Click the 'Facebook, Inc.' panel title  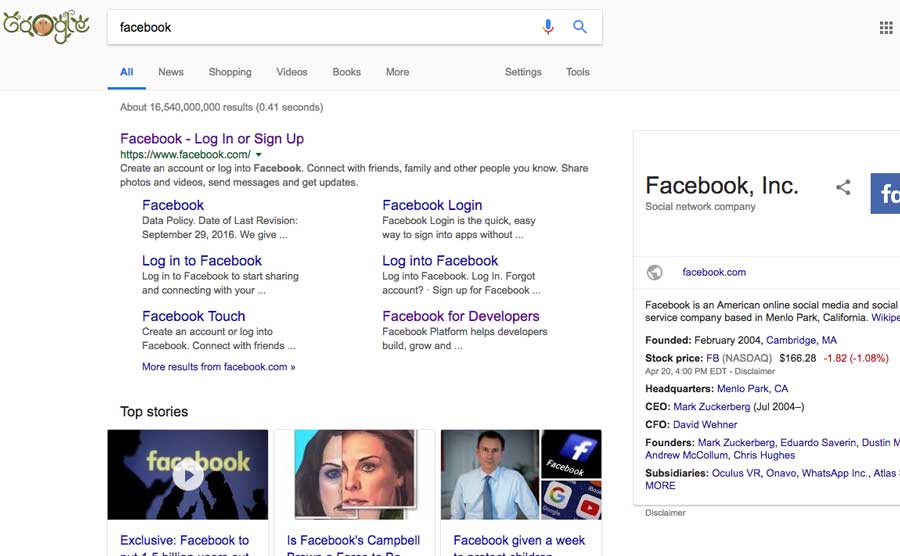tap(721, 185)
